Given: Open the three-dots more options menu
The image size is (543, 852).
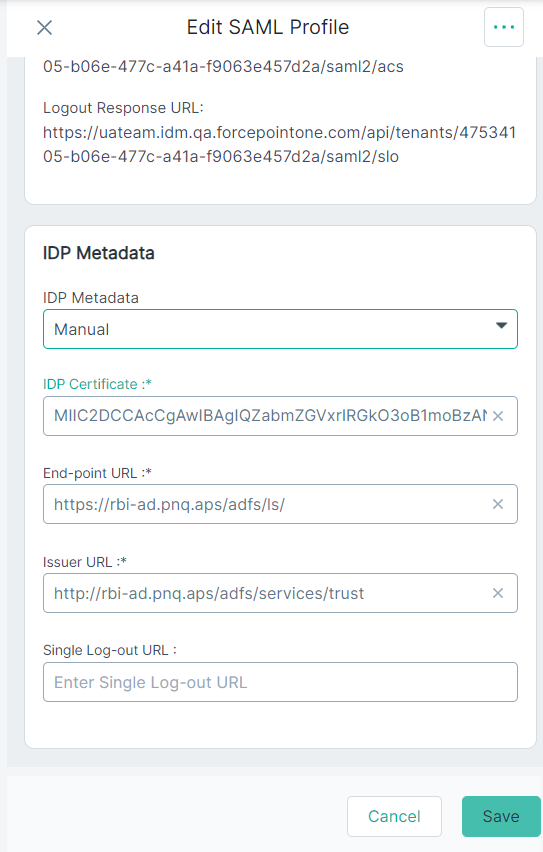Looking at the screenshot, I should tap(504, 27).
